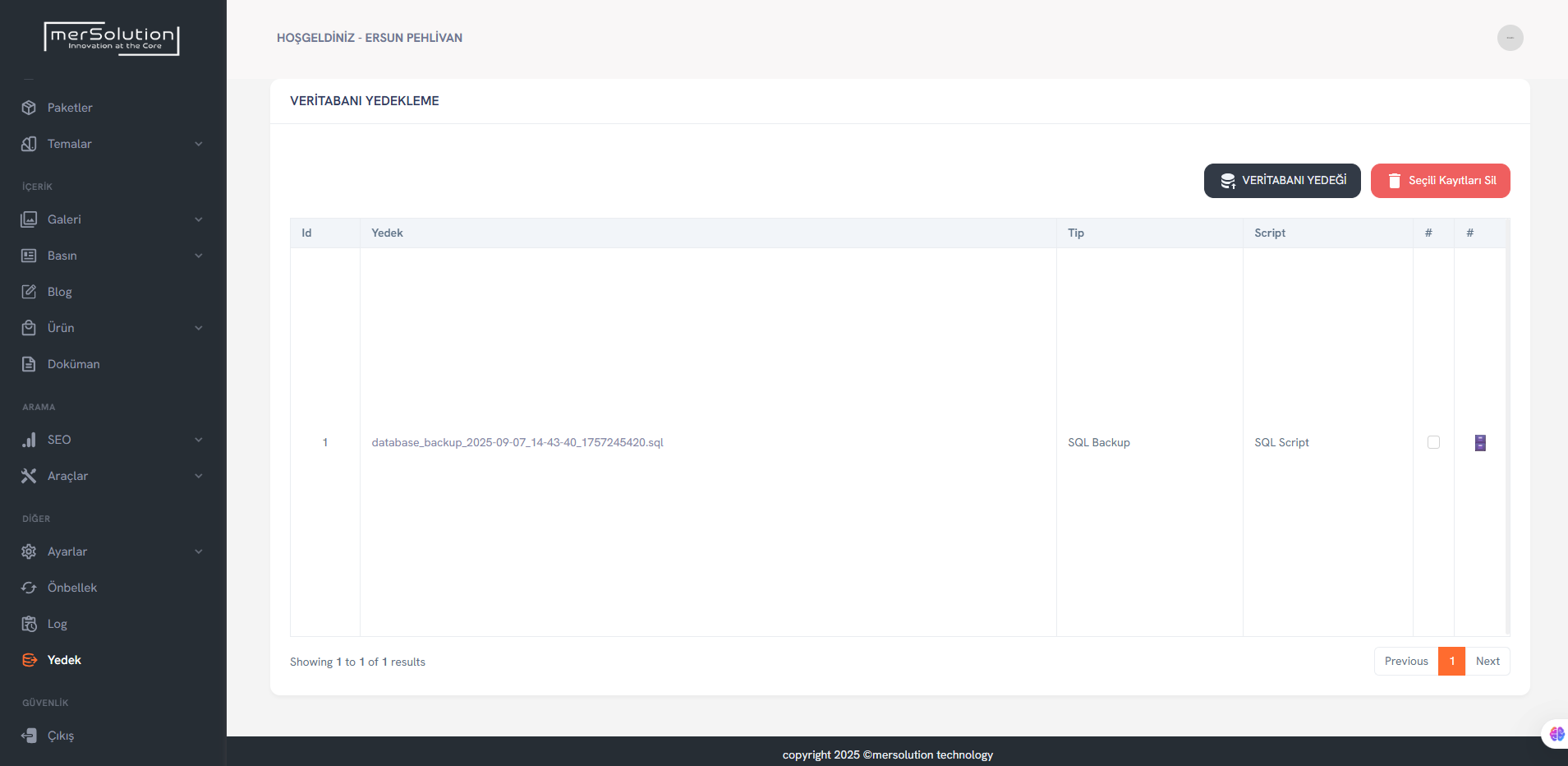The height and width of the screenshot is (766, 1568).
Task: Click the purple archive icon in backup row
Action: coord(1480,443)
